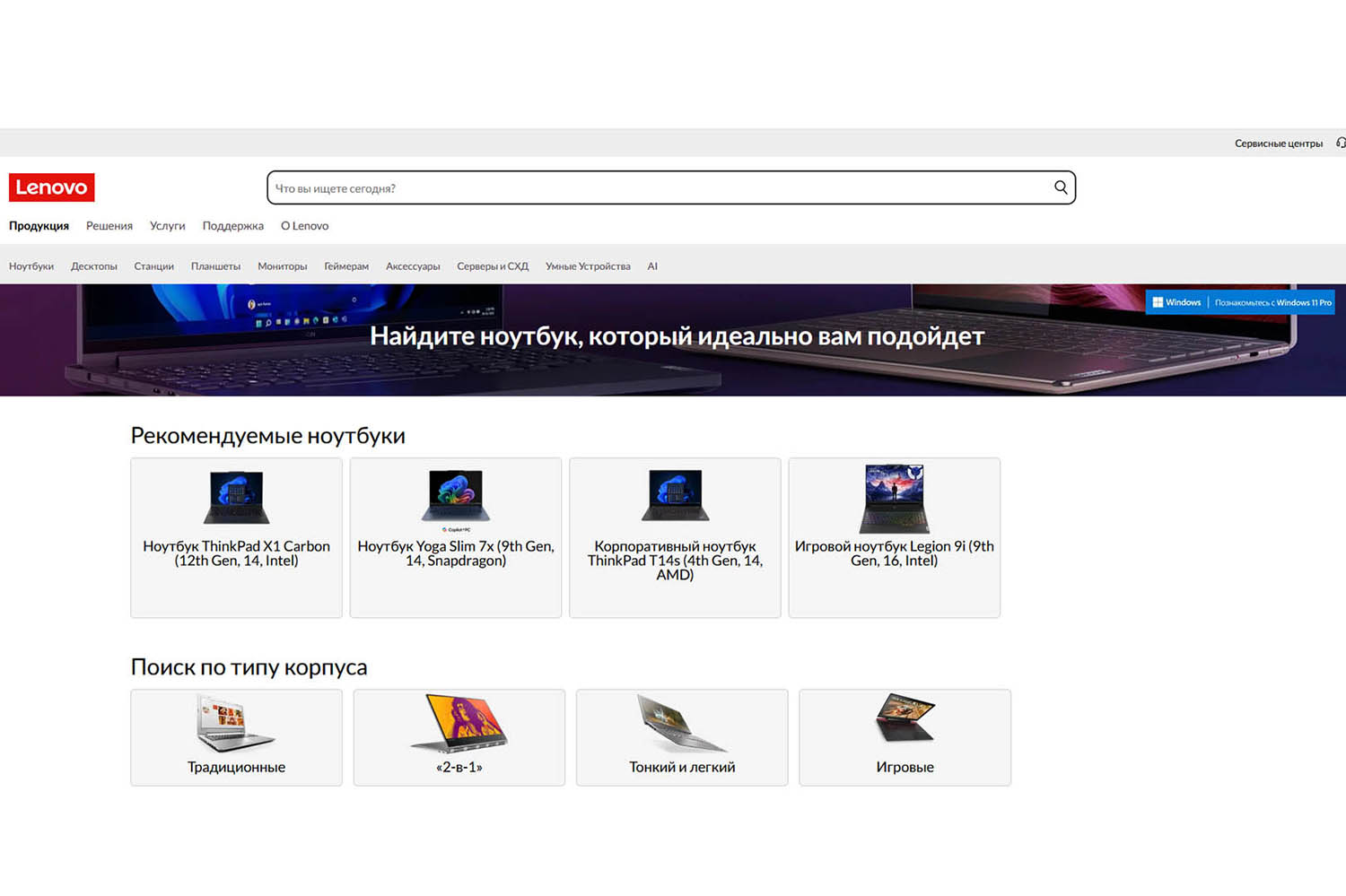Open the Продукция main menu
Viewport: 1346px width, 896px height.
click(39, 226)
